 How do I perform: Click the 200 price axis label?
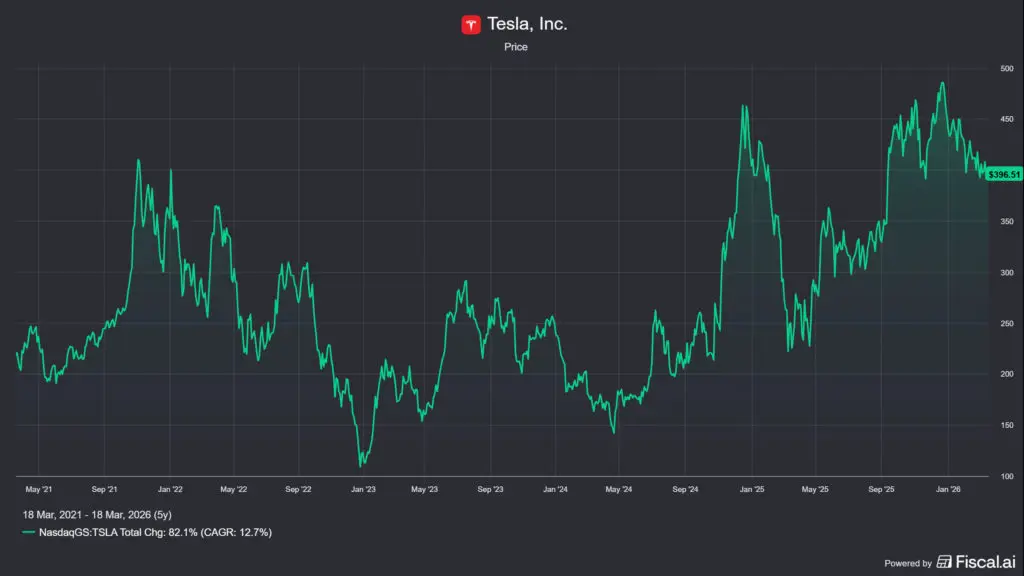coord(1007,374)
